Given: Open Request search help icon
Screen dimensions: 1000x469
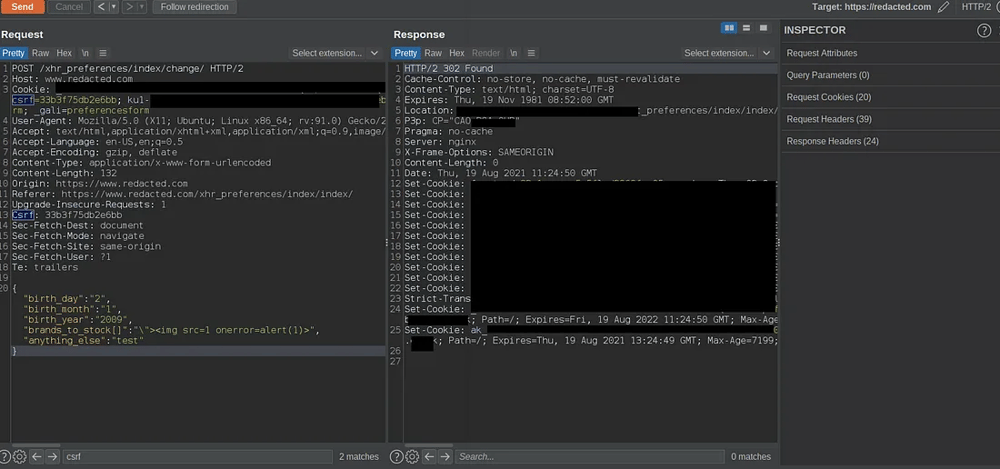Looking at the screenshot, I should pyautogui.click(x=5, y=456).
